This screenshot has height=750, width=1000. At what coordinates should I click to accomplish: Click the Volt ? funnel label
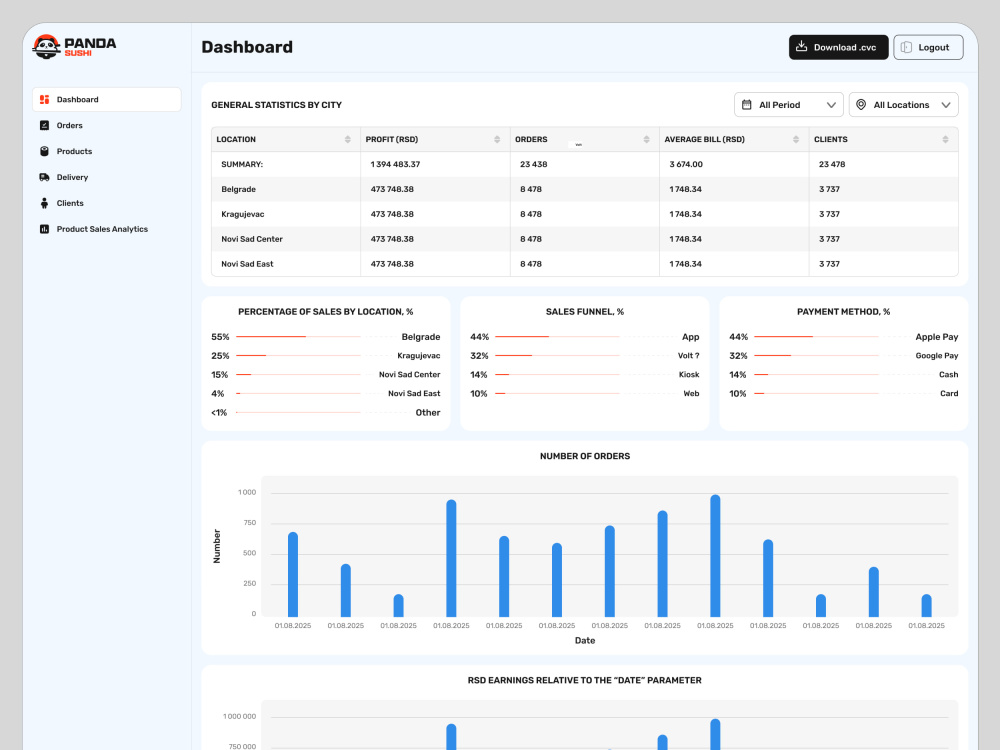688,356
